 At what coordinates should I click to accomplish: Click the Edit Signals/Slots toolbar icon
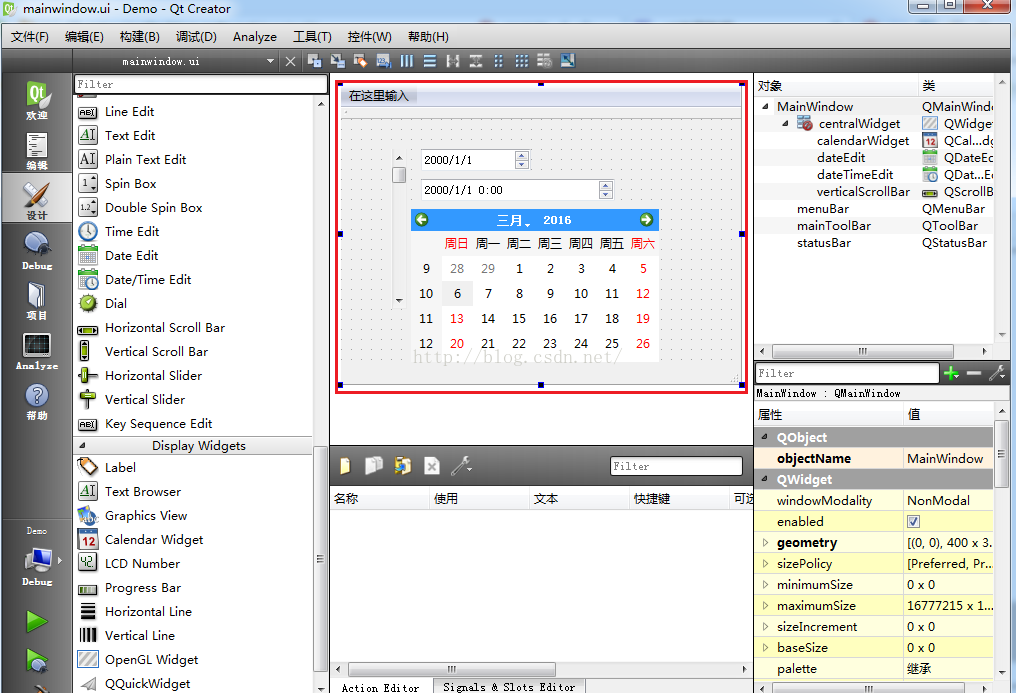(338, 61)
